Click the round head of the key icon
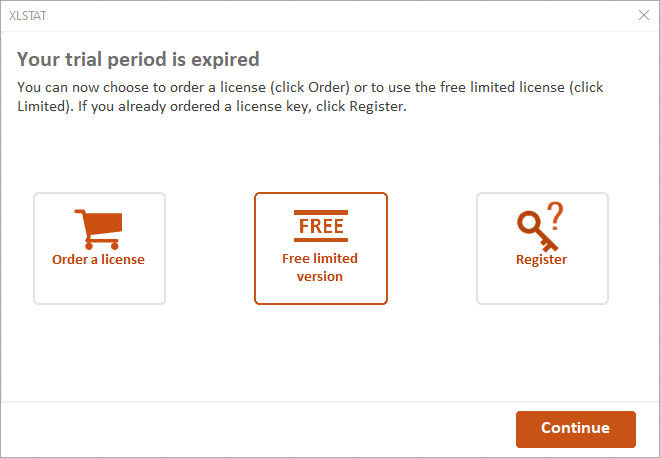The height and width of the screenshot is (458, 660). tap(528, 222)
